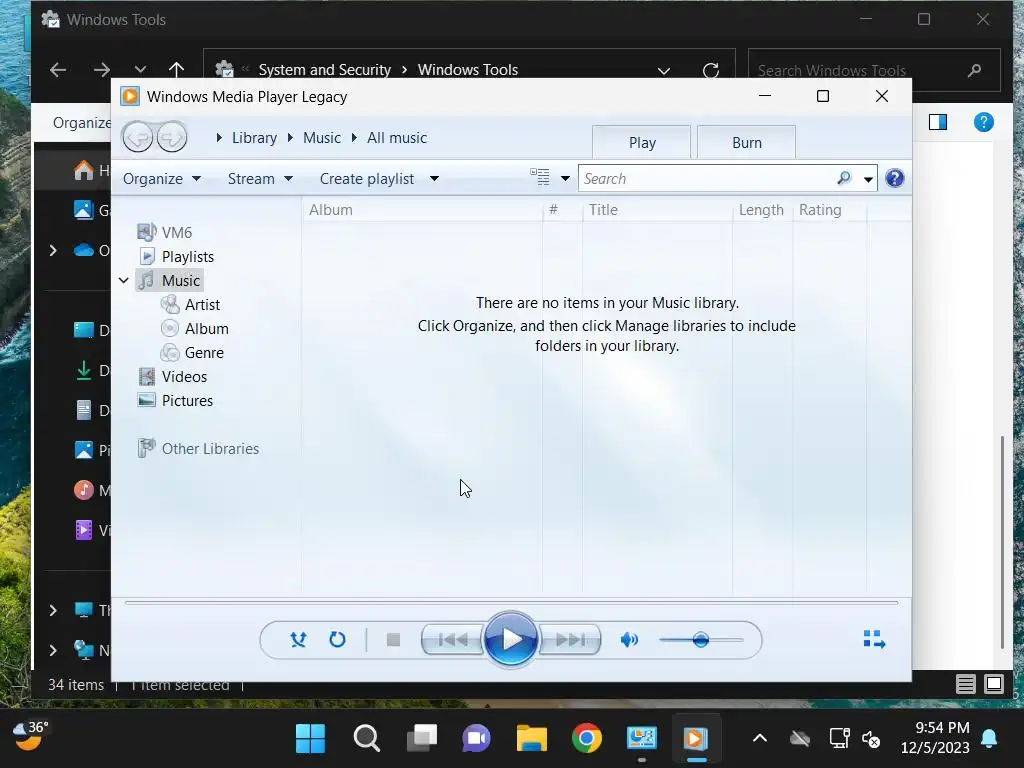This screenshot has height=768, width=1024.
Task: Go forward in Windows Tools window
Action: click(x=101, y=70)
